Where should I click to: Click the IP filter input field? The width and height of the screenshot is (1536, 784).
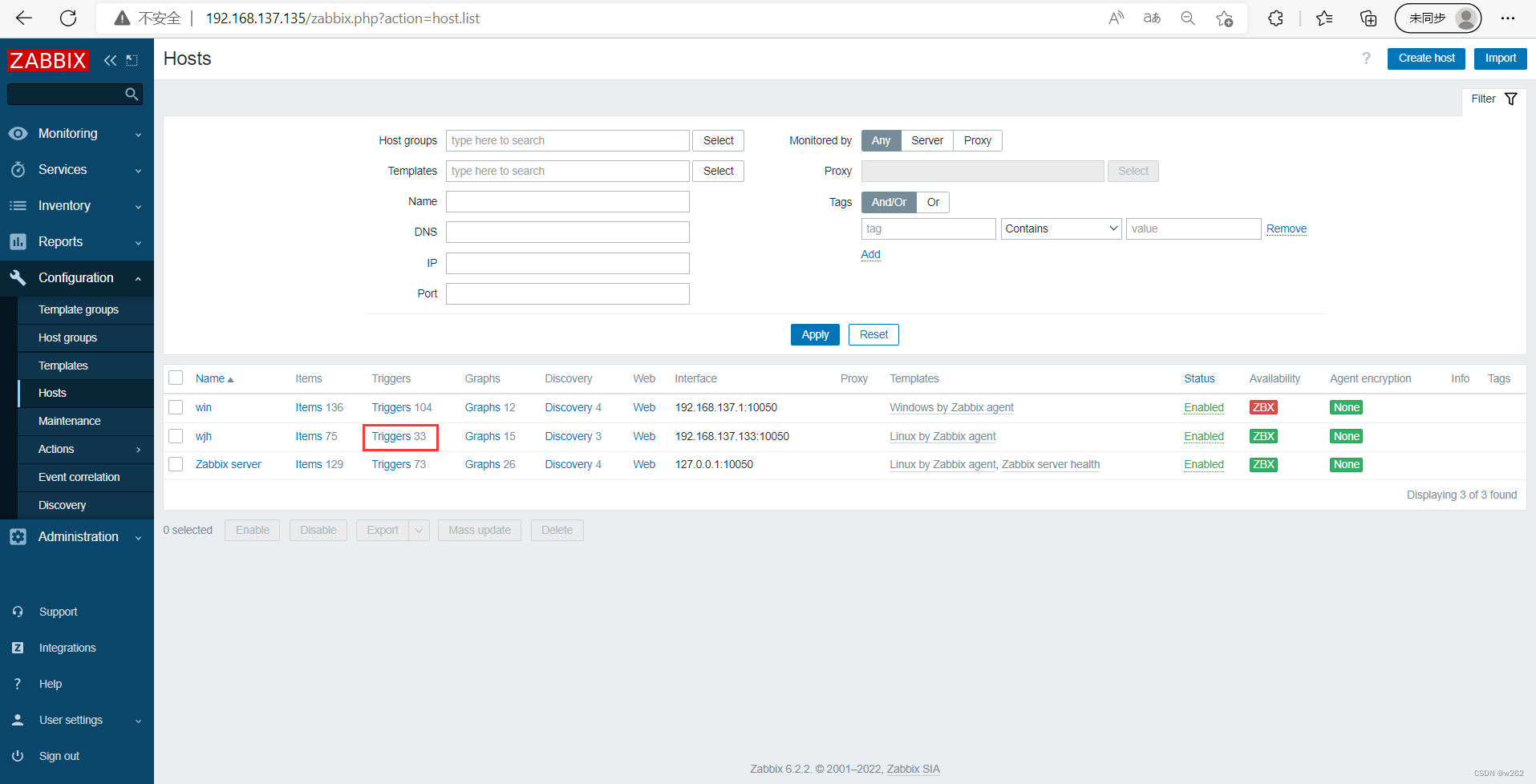click(x=568, y=263)
